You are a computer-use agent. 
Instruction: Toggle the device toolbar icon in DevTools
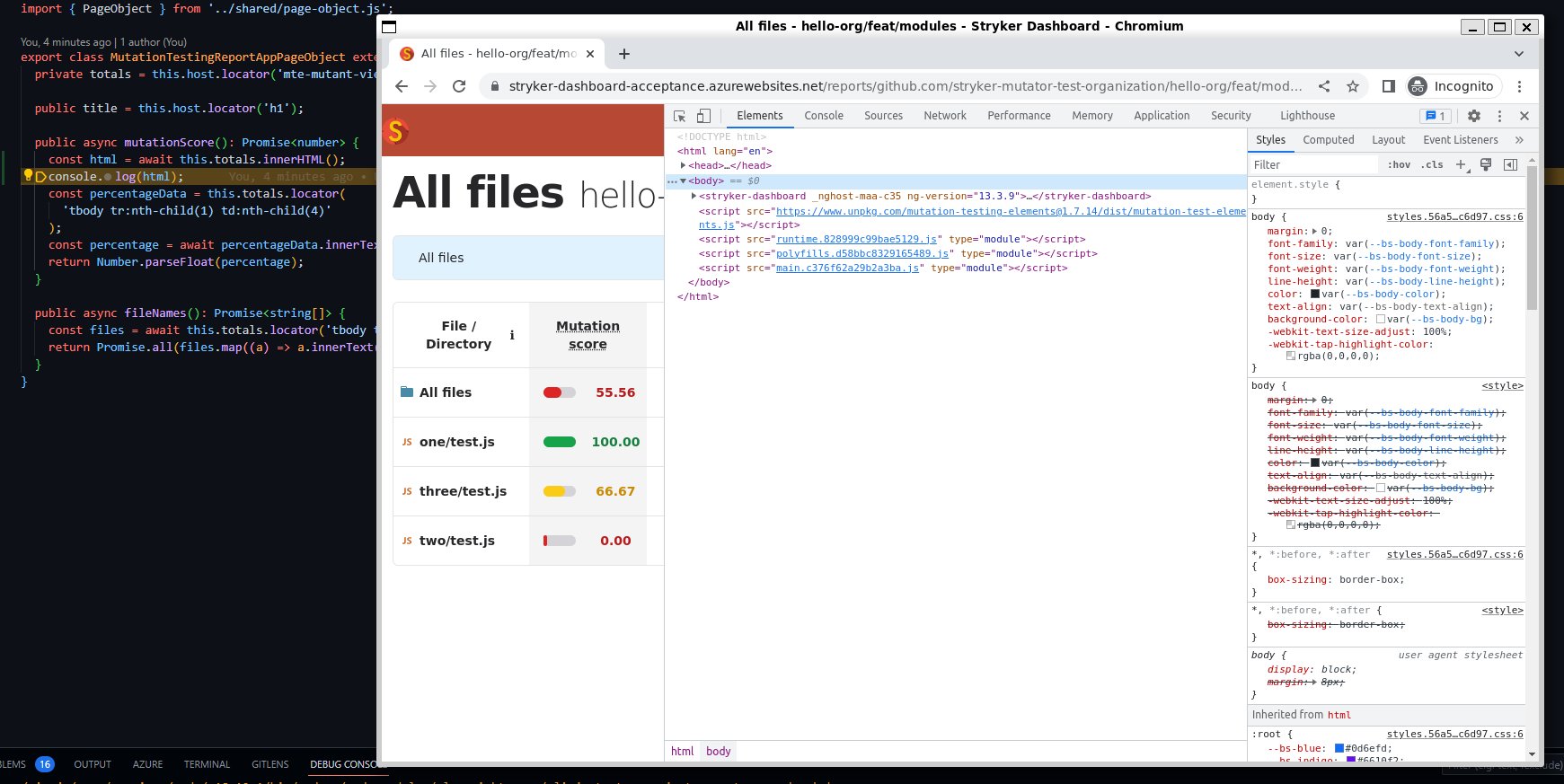[703, 116]
